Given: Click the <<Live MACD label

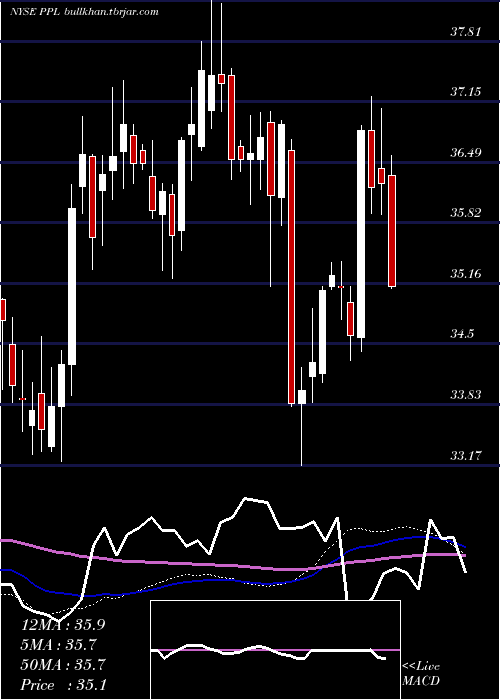Looking at the screenshot, I should (x=421, y=673).
